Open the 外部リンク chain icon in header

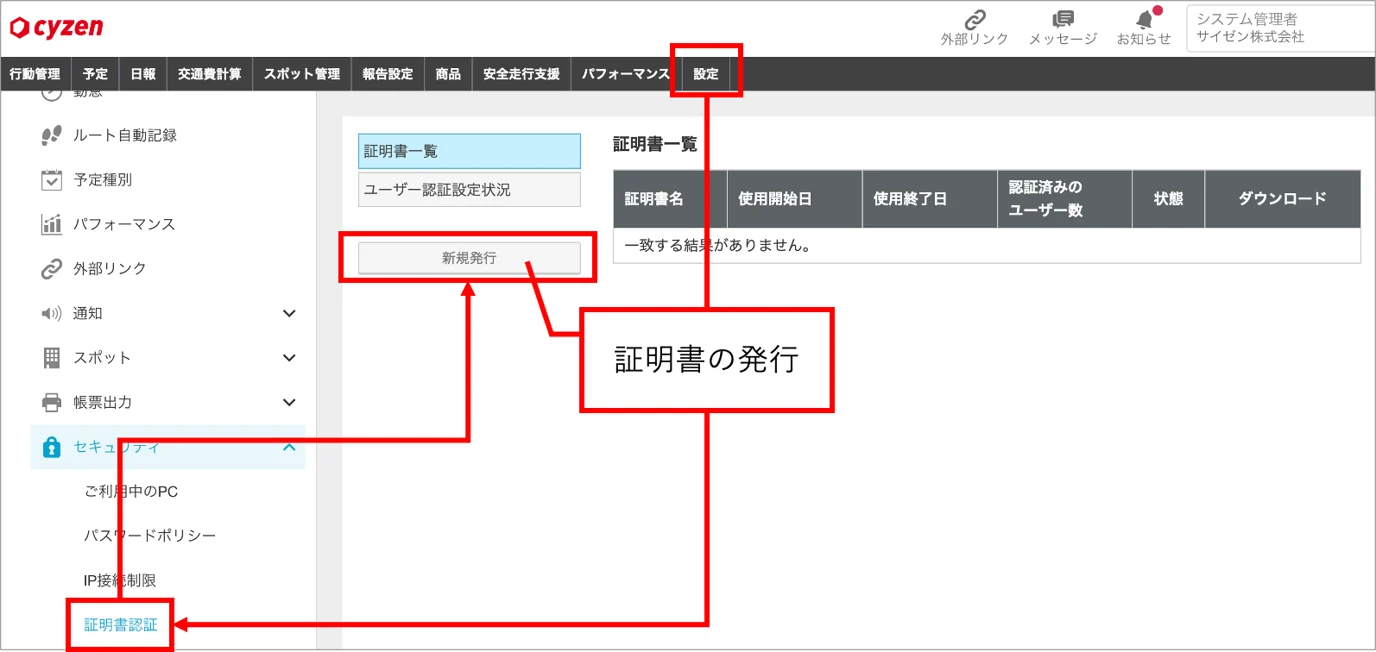(974, 20)
